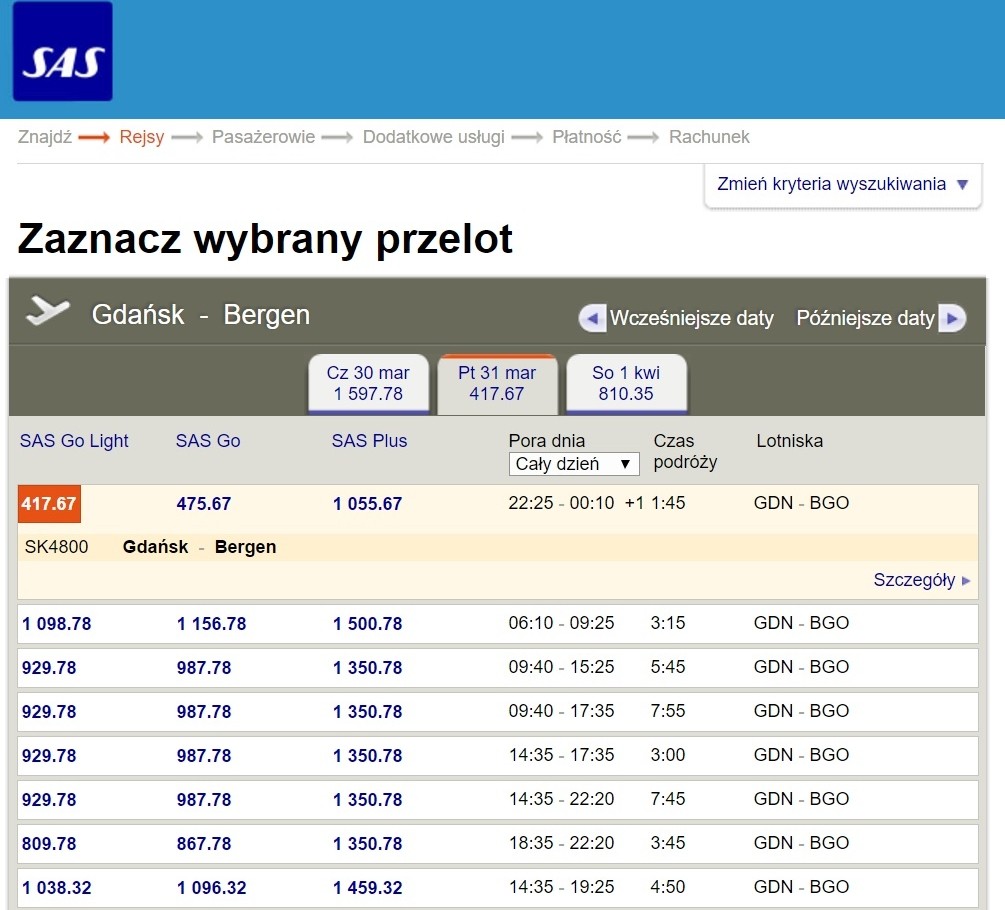
Task: Expand Szczegóły flight details
Action: pyautogui.click(x=922, y=580)
